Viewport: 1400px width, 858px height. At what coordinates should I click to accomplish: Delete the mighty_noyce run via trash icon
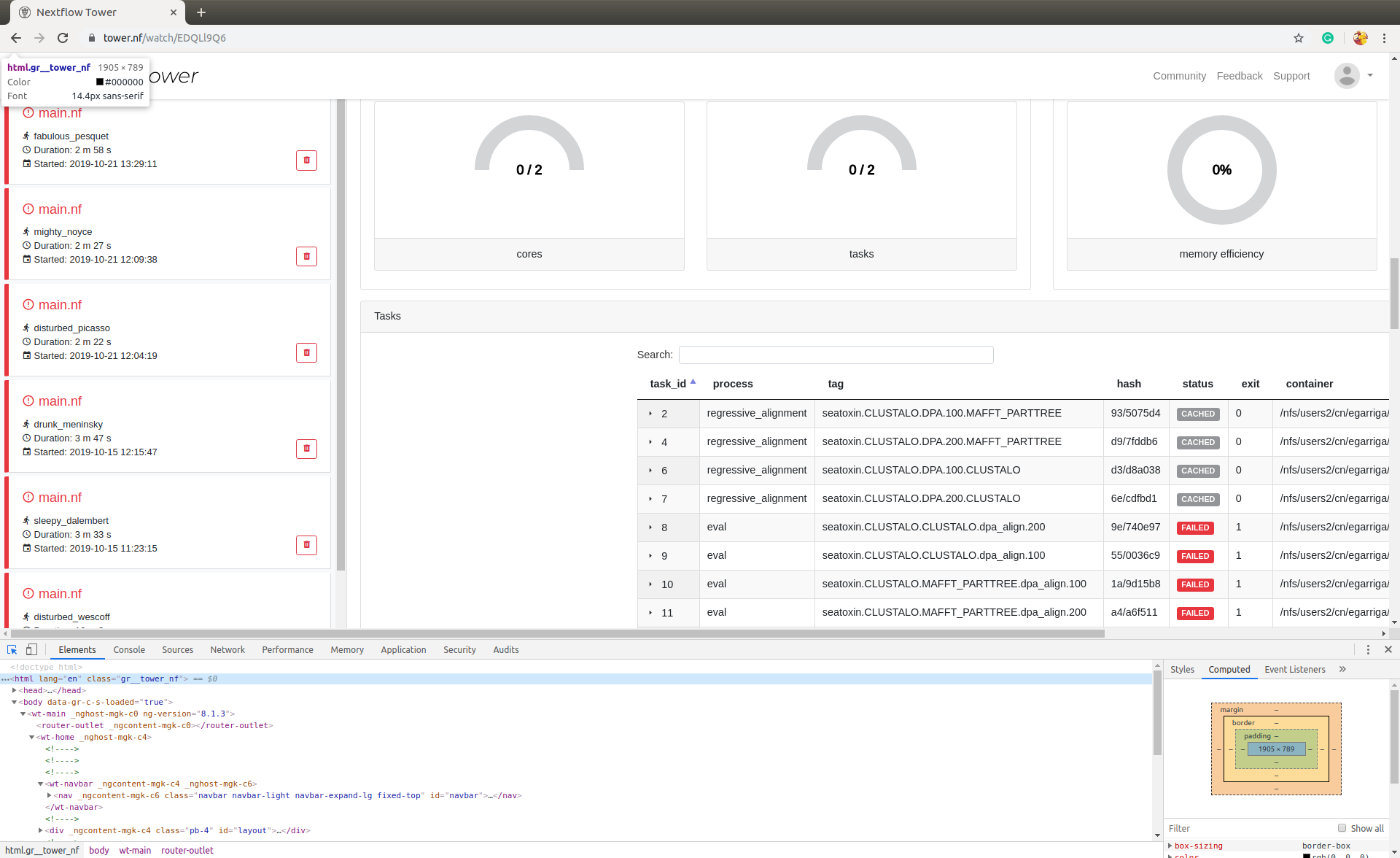point(306,256)
